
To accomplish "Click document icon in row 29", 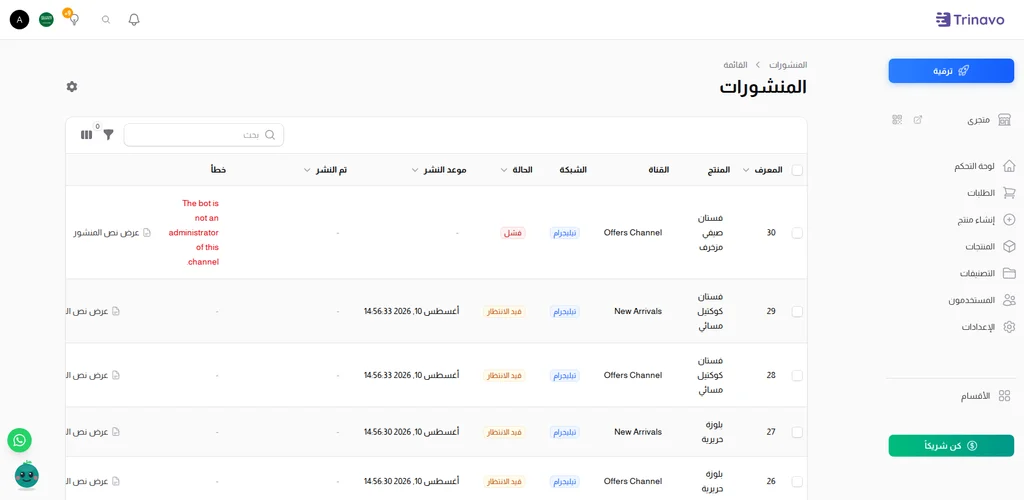I will click(x=116, y=311).
